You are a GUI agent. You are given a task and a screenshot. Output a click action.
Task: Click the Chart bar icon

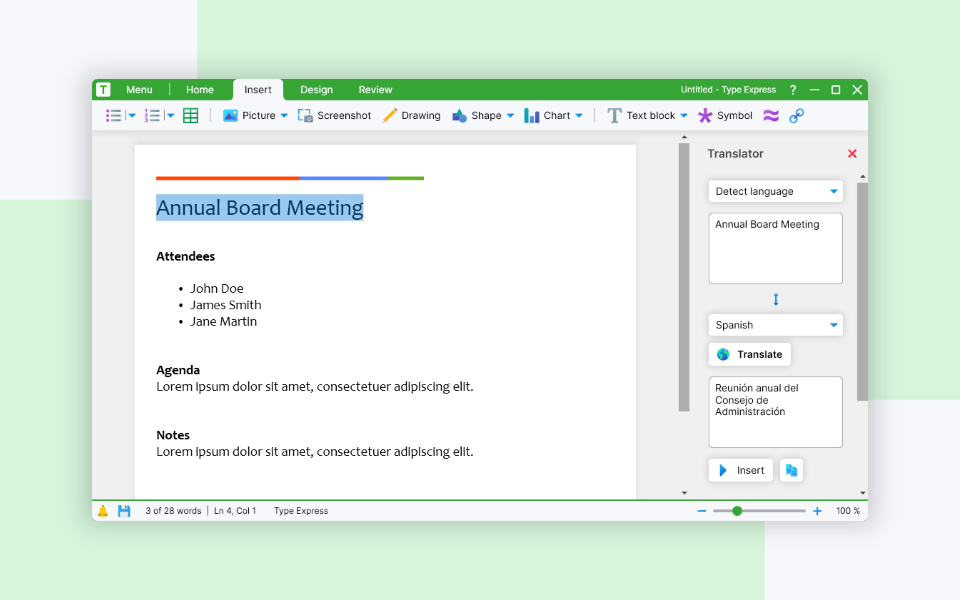[x=531, y=115]
